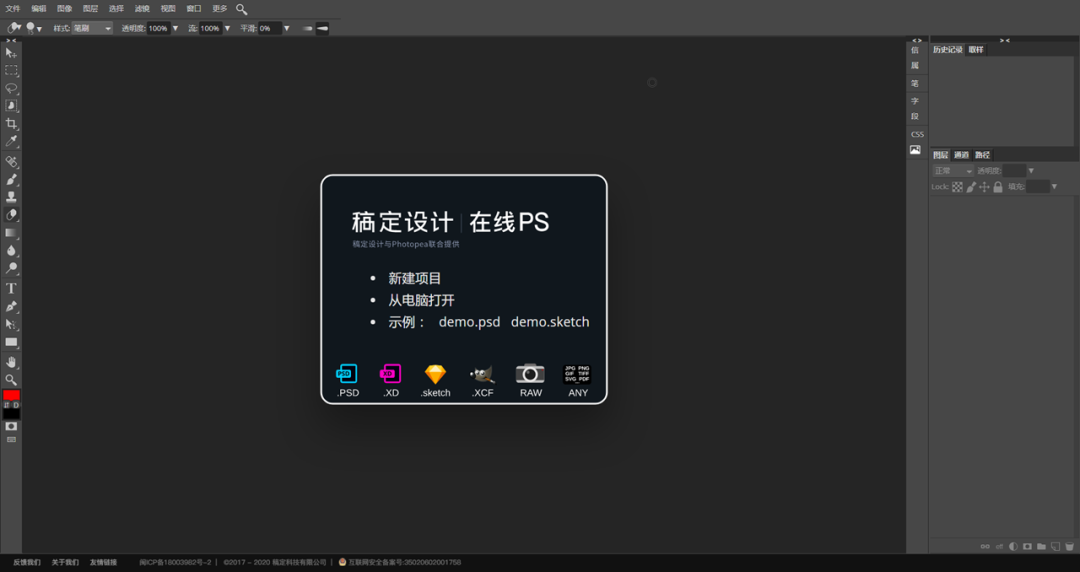Click the 平滑 0% value field
1080x572 pixels.
[270, 28]
